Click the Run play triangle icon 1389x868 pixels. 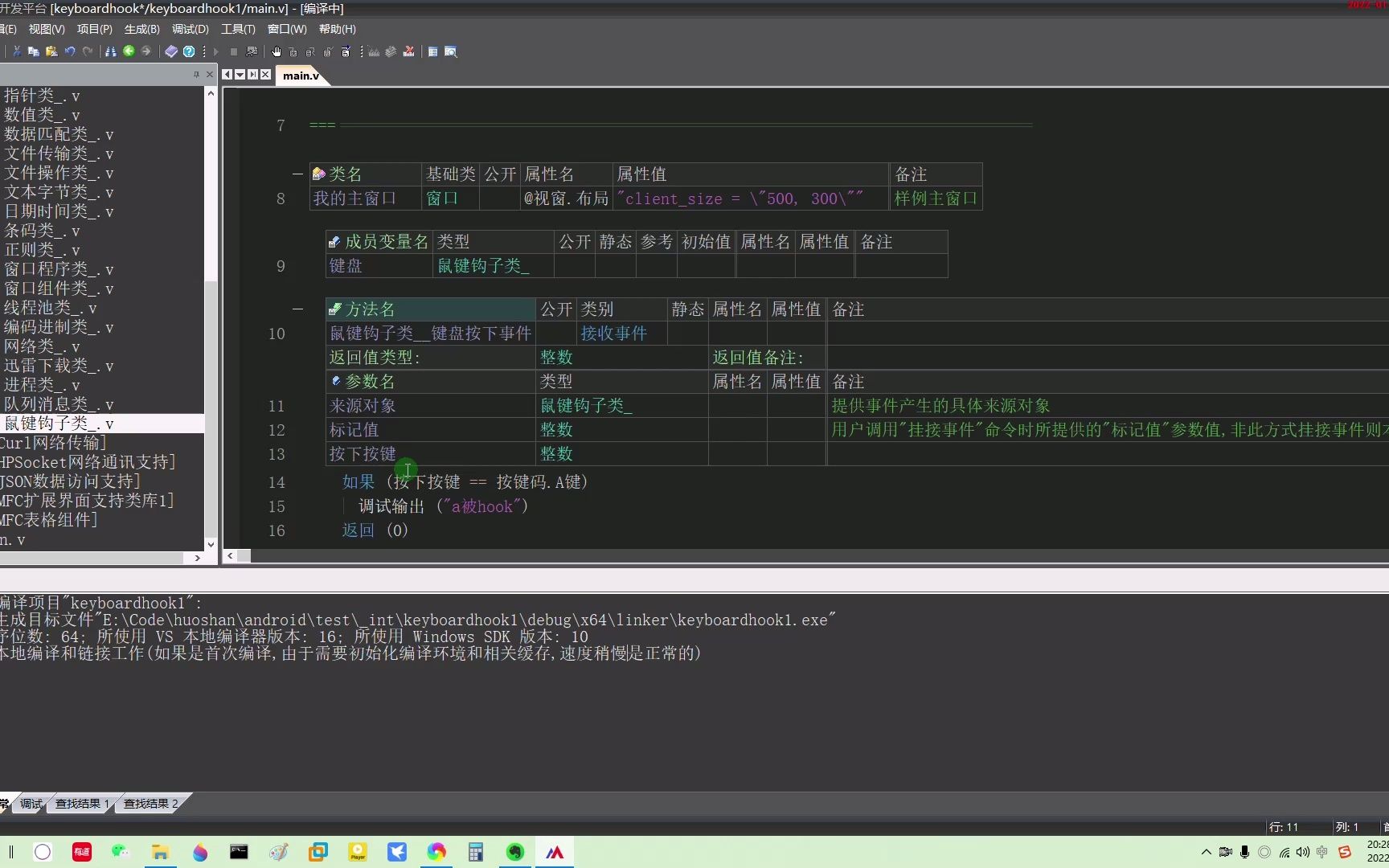(216, 51)
